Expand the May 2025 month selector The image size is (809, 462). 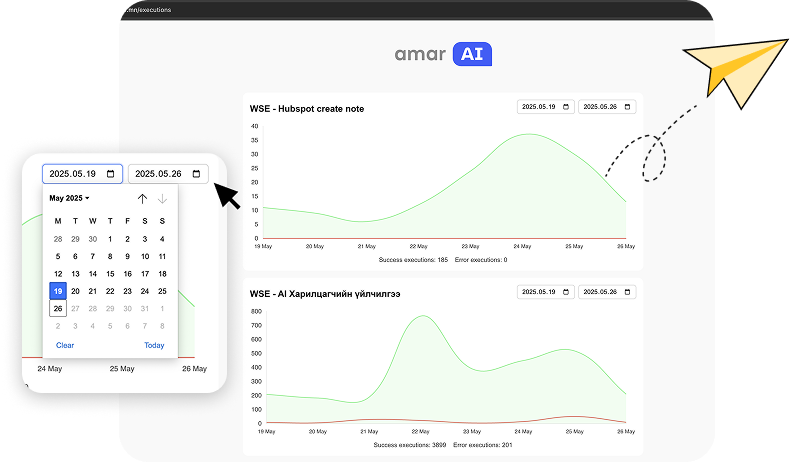point(70,198)
